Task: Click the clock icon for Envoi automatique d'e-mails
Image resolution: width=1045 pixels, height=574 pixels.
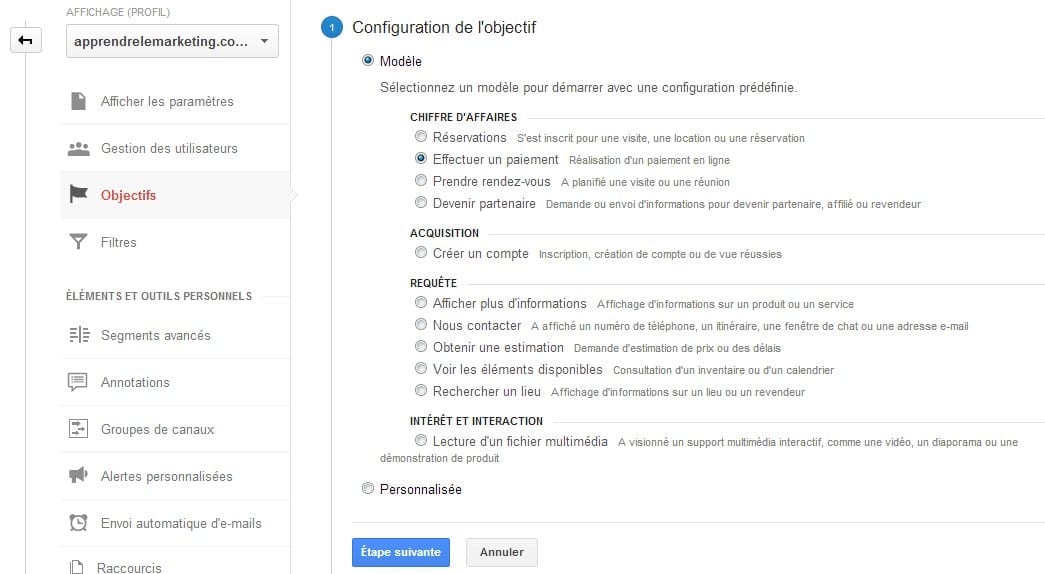Action: (79, 523)
